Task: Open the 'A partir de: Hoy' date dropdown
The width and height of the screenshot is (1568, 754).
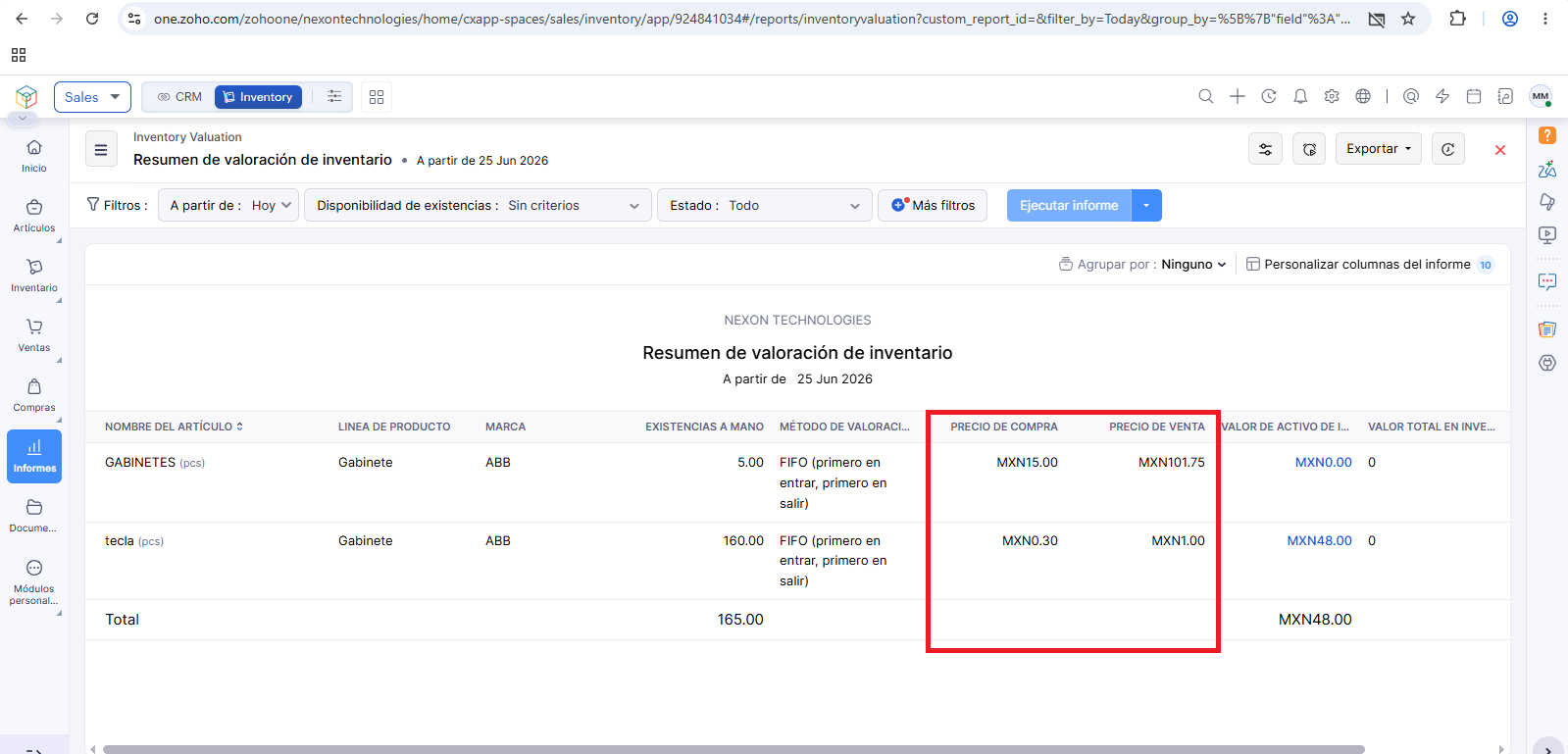Action: [228, 205]
